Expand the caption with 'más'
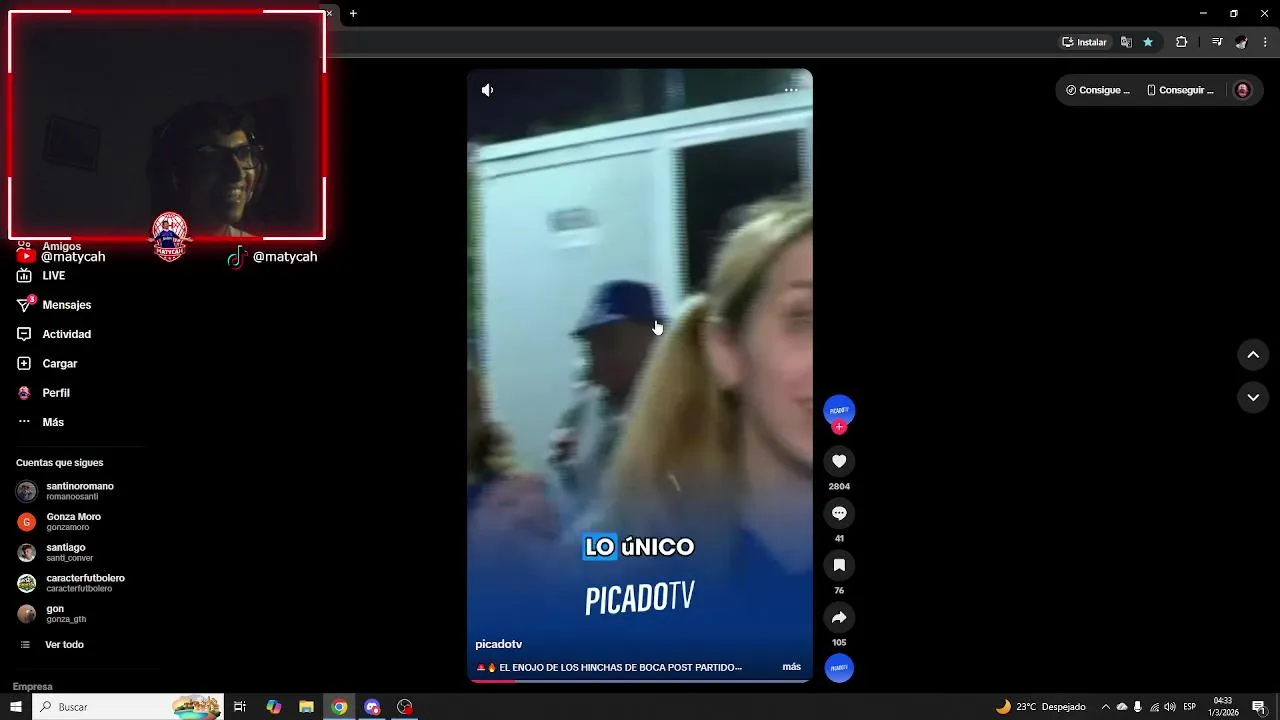 pyautogui.click(x=792, y=667)
